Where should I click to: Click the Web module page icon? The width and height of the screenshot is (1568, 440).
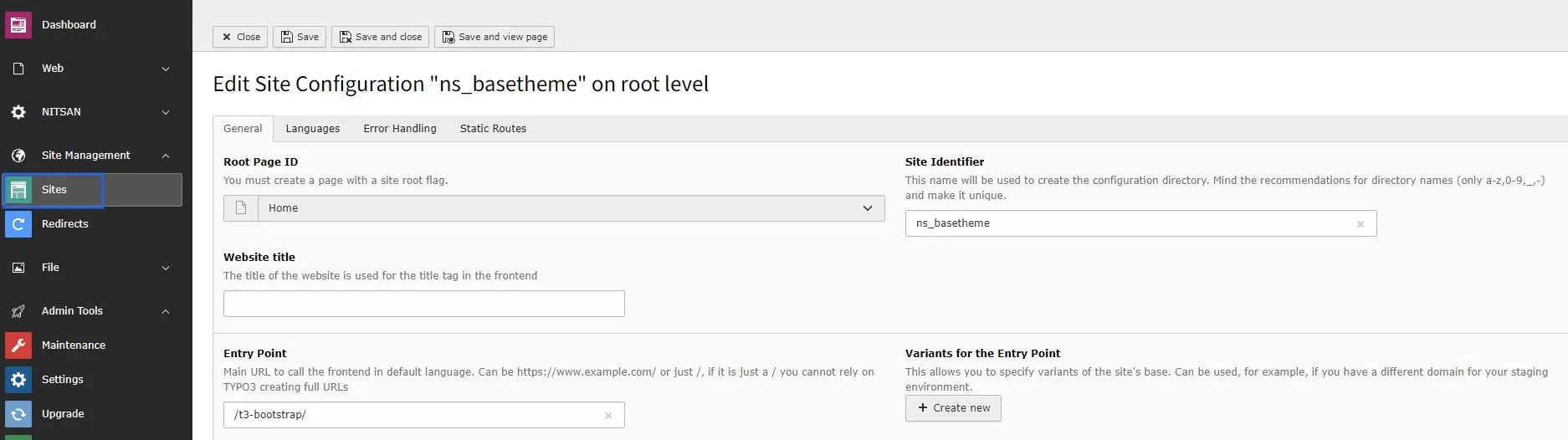pyautogui.click(x=18, y=69)
